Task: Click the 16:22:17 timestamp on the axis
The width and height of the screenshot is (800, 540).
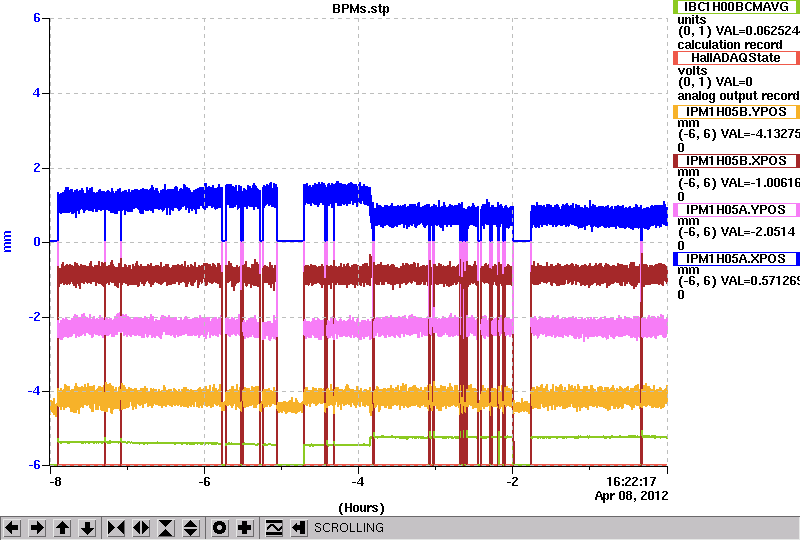Action: point(631,482)
